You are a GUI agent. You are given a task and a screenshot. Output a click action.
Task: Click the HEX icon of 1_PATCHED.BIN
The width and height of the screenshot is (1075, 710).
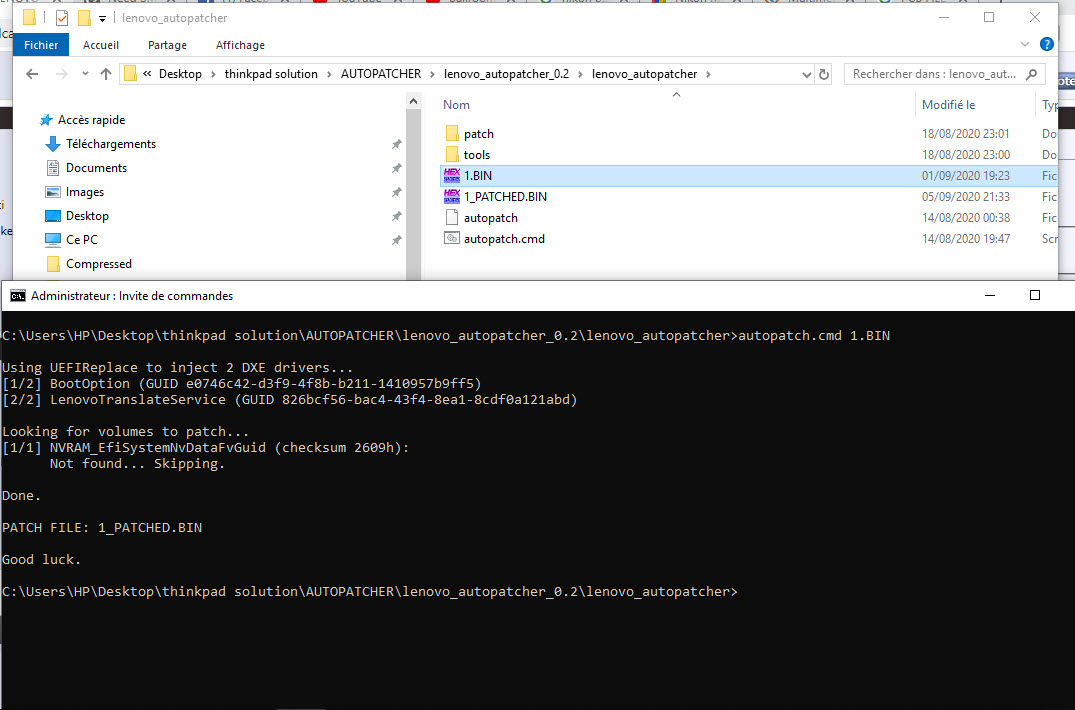[452, 197]
